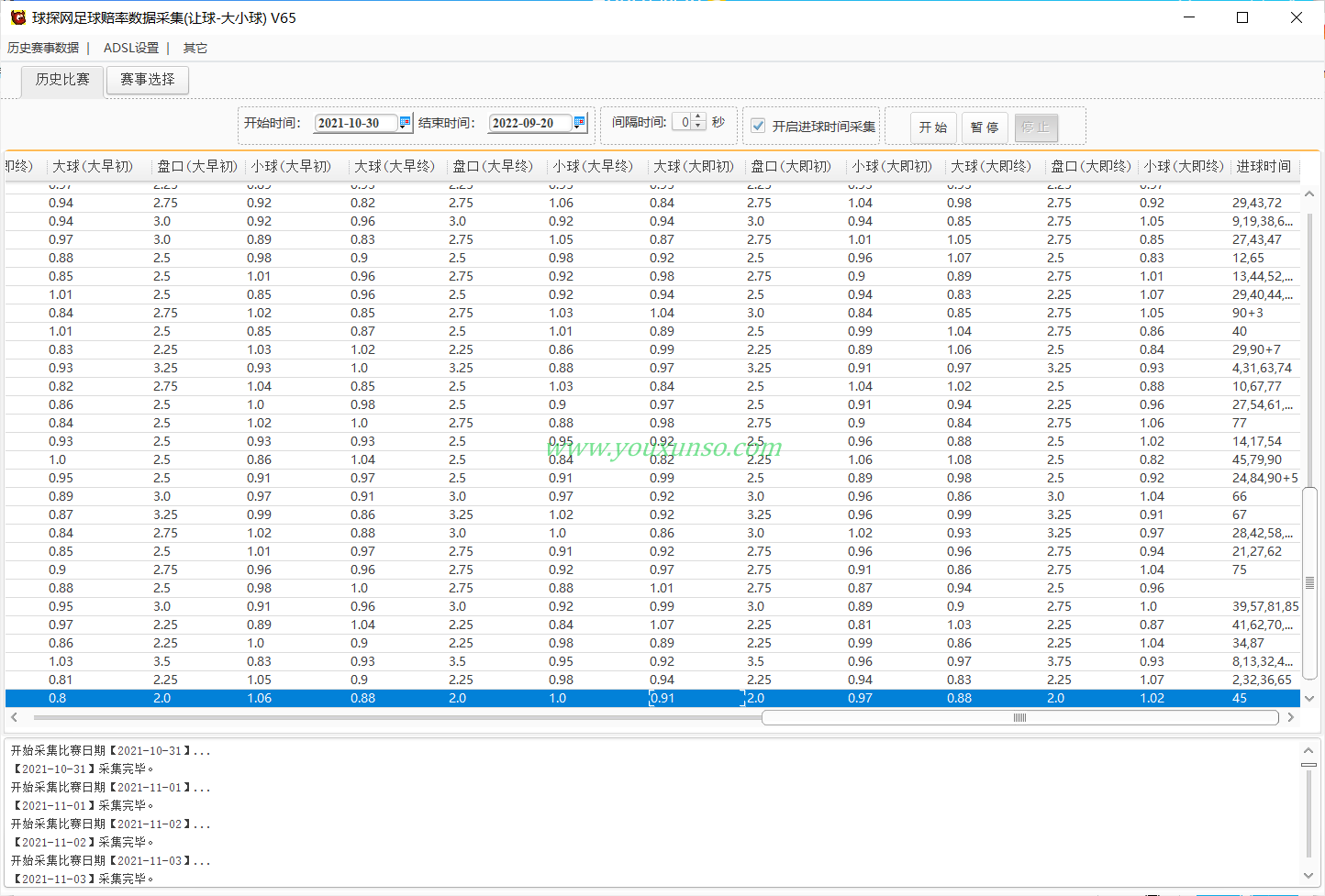Click the 进球时间 column header
The image size is (1325, 896).
(x=1264, y=166)
